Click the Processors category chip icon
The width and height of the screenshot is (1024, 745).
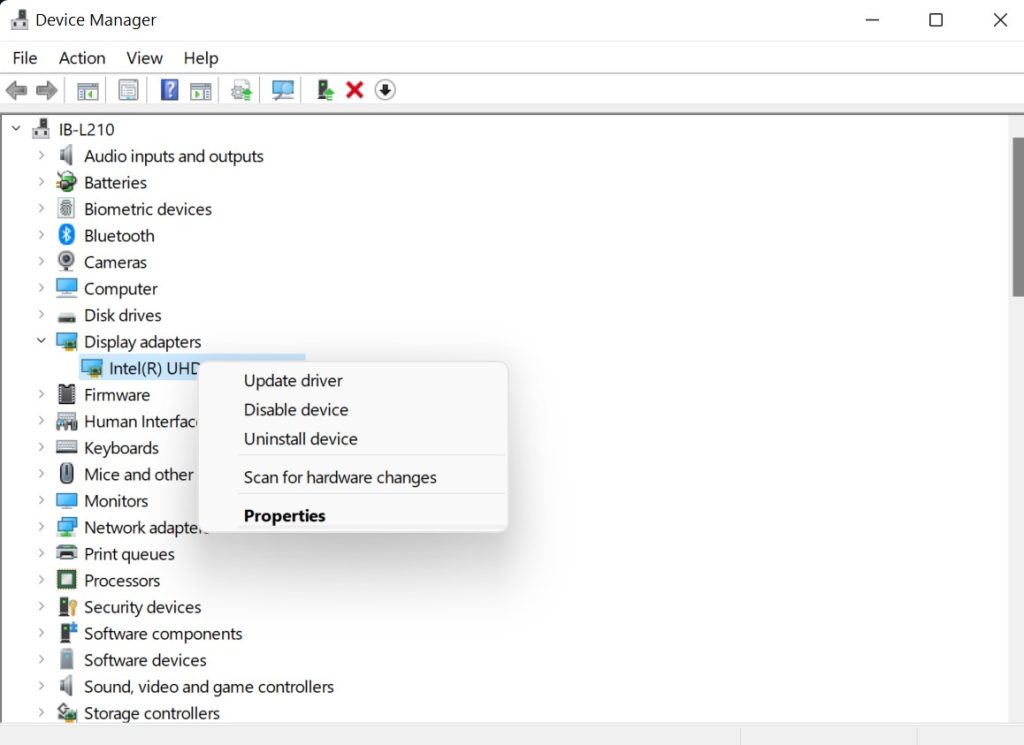click(66, 580)
